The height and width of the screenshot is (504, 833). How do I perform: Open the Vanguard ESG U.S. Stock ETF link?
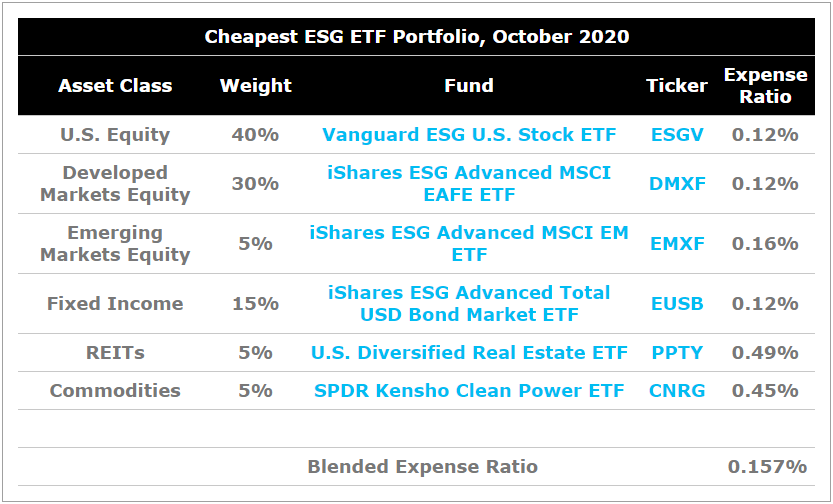coord(469,135)
